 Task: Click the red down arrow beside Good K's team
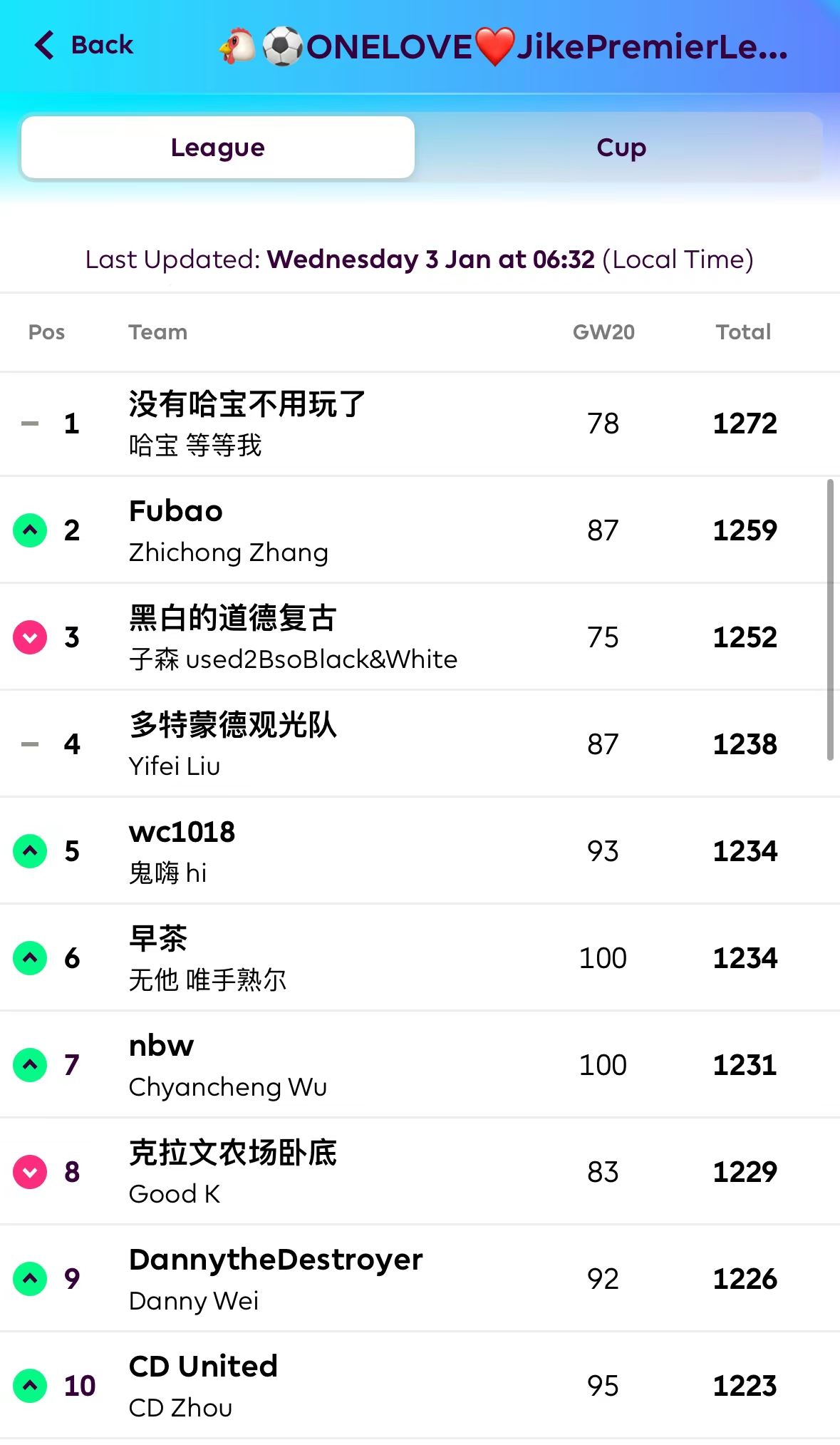[x=30, y=1172]
